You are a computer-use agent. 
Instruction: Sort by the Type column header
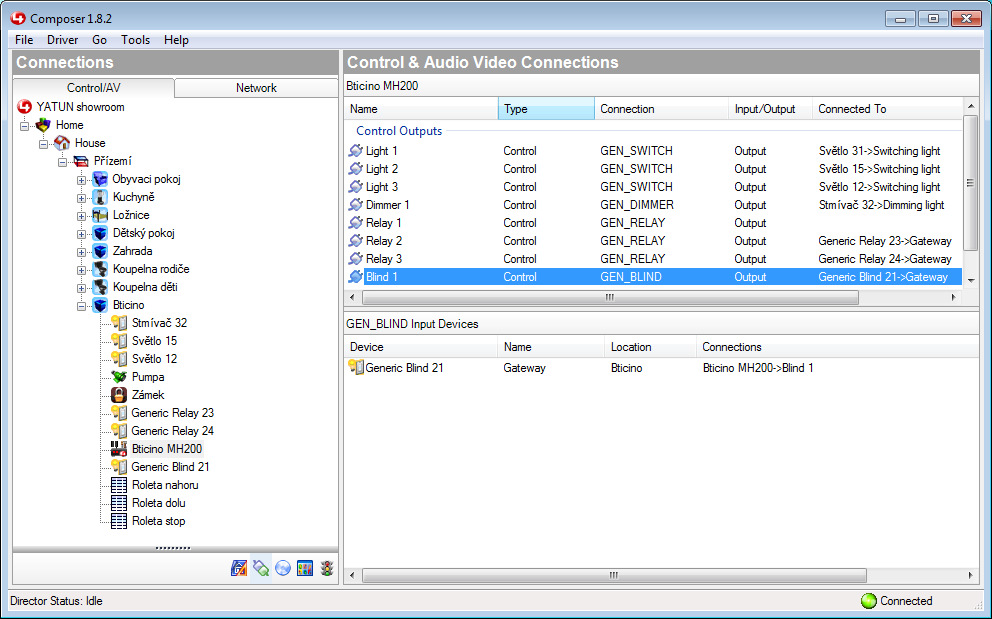[x=545, y=109]
